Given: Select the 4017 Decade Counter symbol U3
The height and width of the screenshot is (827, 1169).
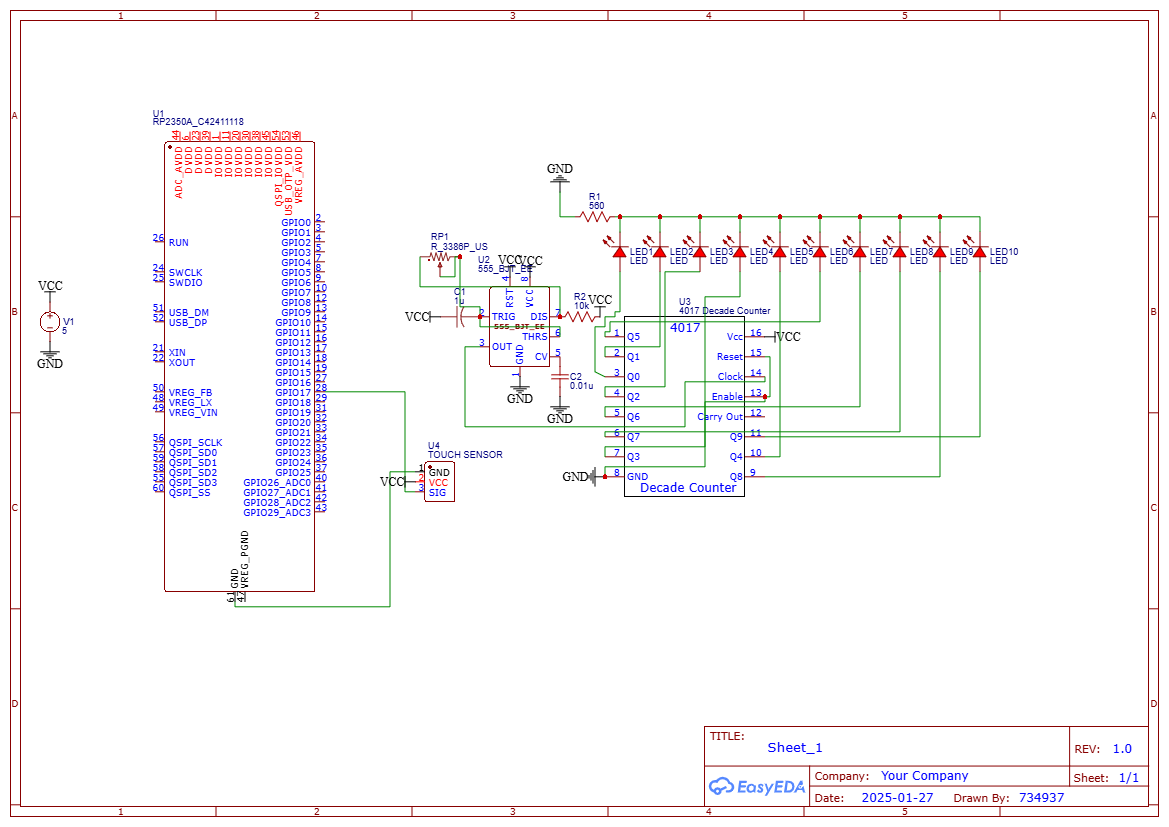Looking at the screenshot, I should coord(685,405).
